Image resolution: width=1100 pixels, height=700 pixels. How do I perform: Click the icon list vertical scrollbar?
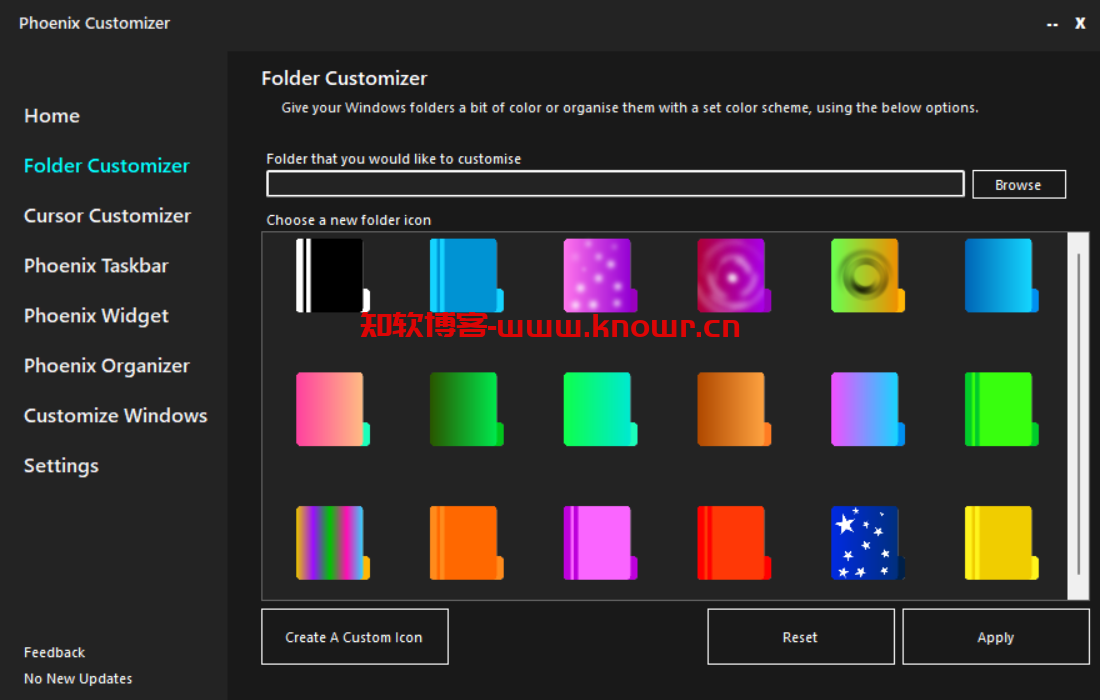[1078, 415]
